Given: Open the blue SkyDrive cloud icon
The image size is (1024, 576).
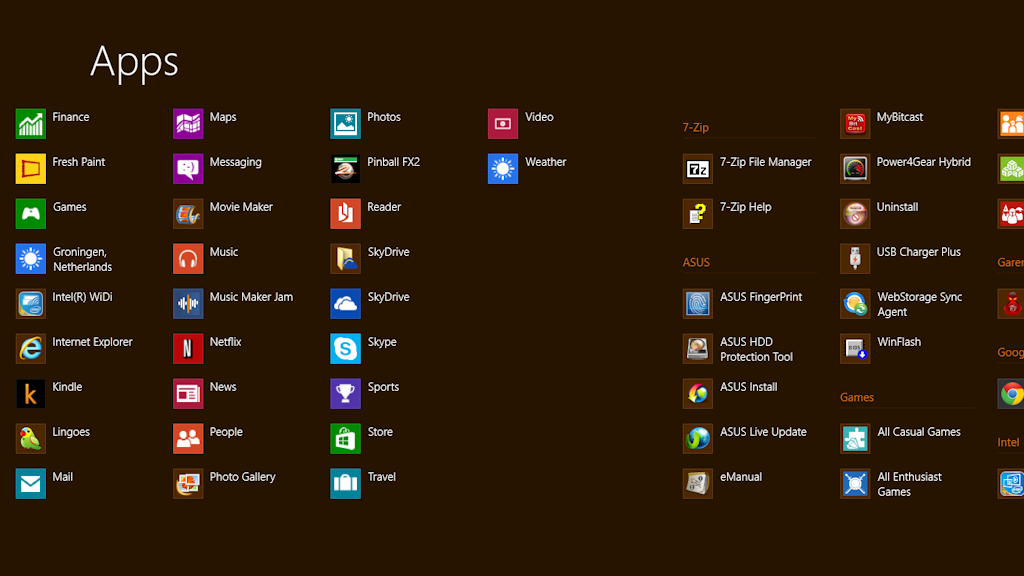Looking at the screenshot, I should [345, 304].
